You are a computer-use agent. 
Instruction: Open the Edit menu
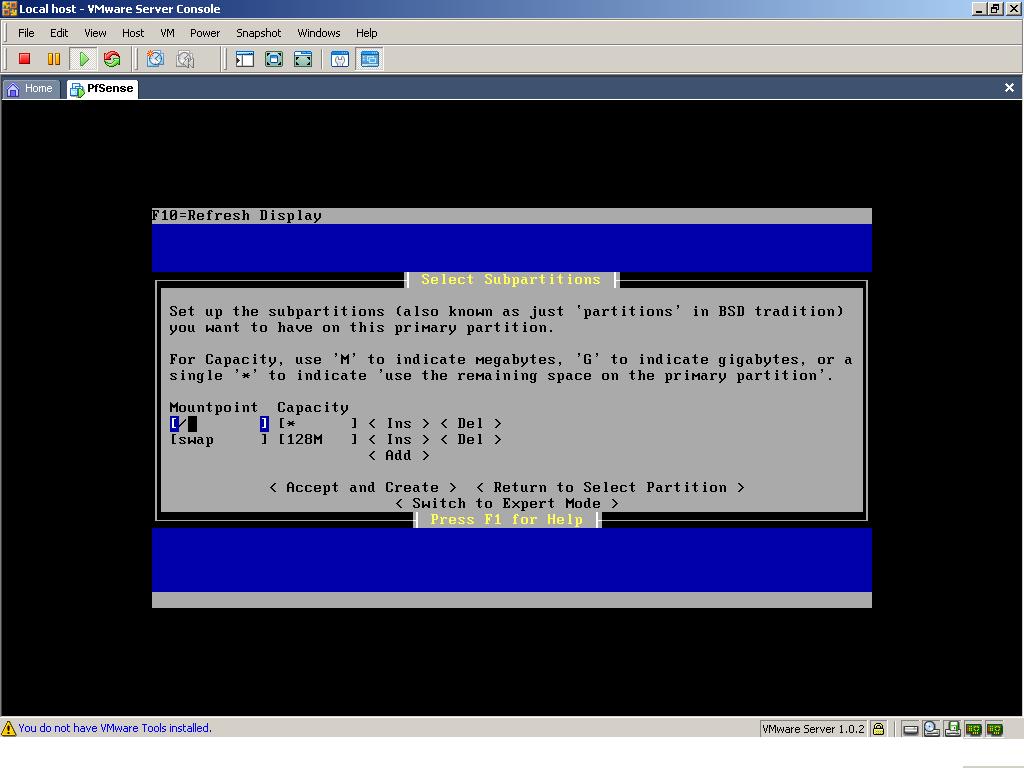point(59,33)
